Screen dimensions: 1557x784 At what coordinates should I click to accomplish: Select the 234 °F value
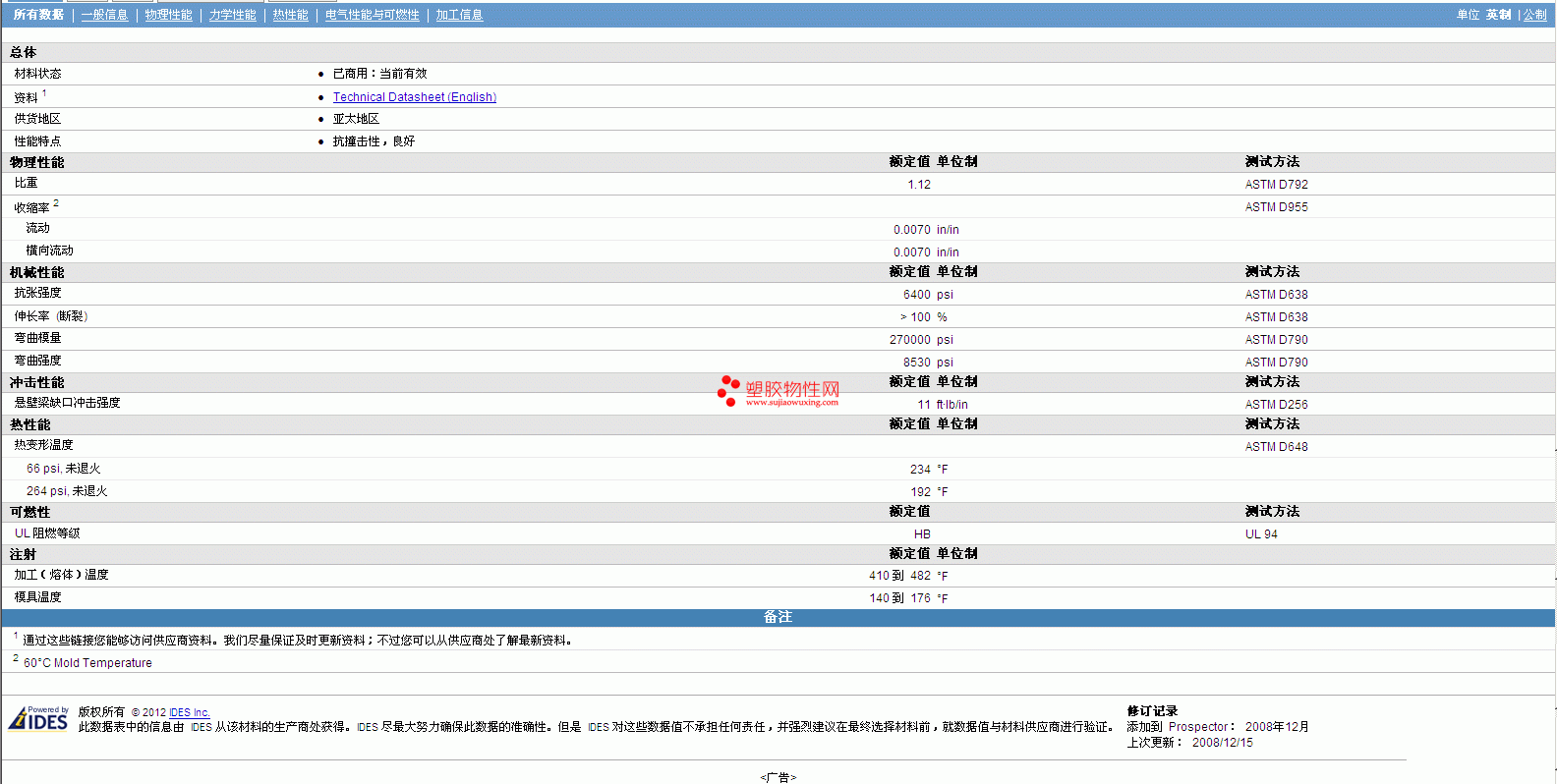pos(929,470)
